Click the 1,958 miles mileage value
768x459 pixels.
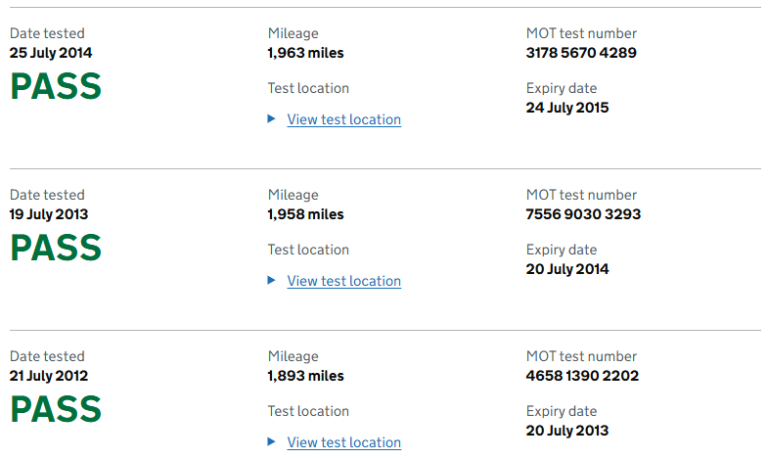[305, 214]
